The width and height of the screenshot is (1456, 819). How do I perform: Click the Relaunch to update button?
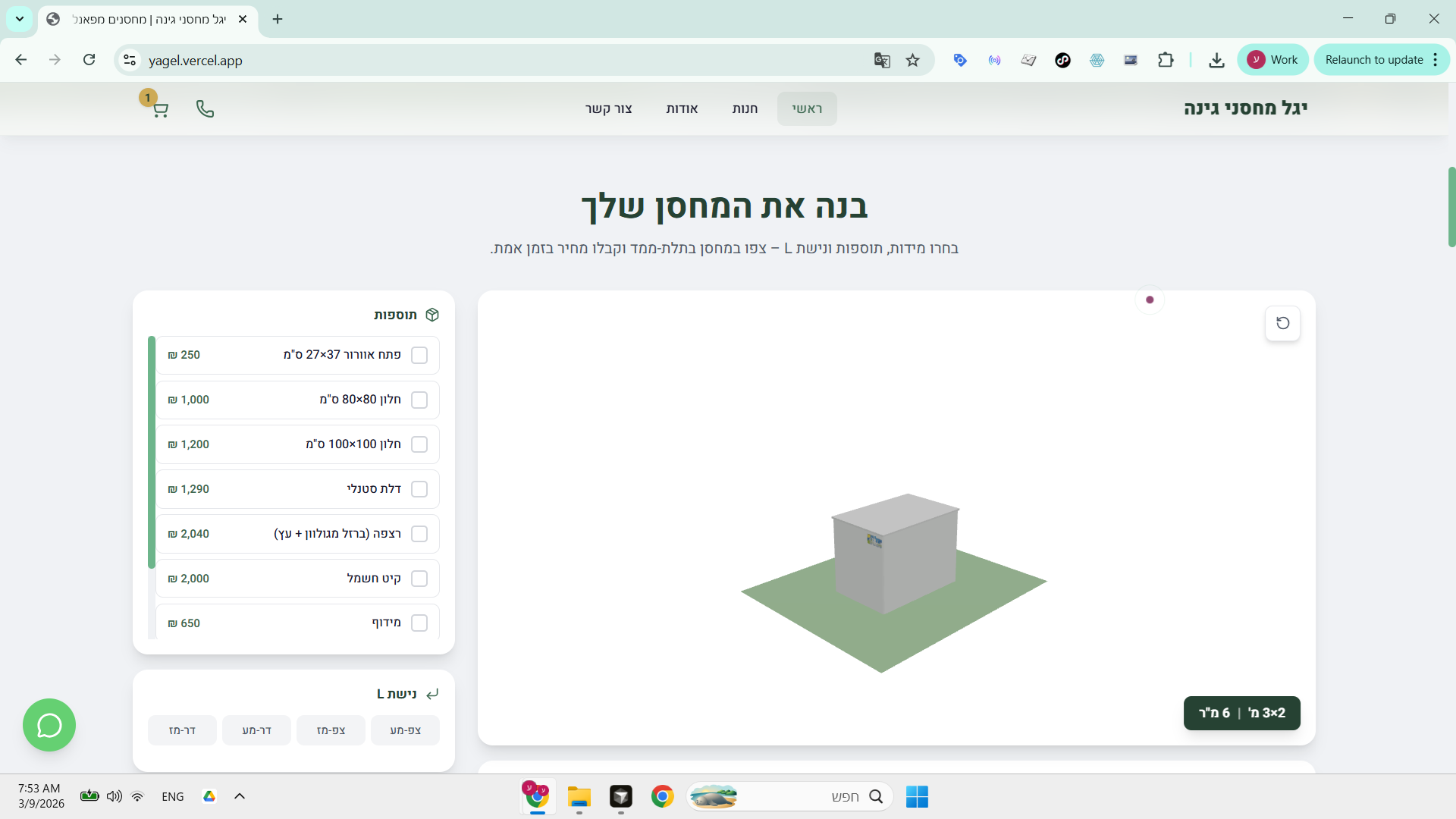1374,59
